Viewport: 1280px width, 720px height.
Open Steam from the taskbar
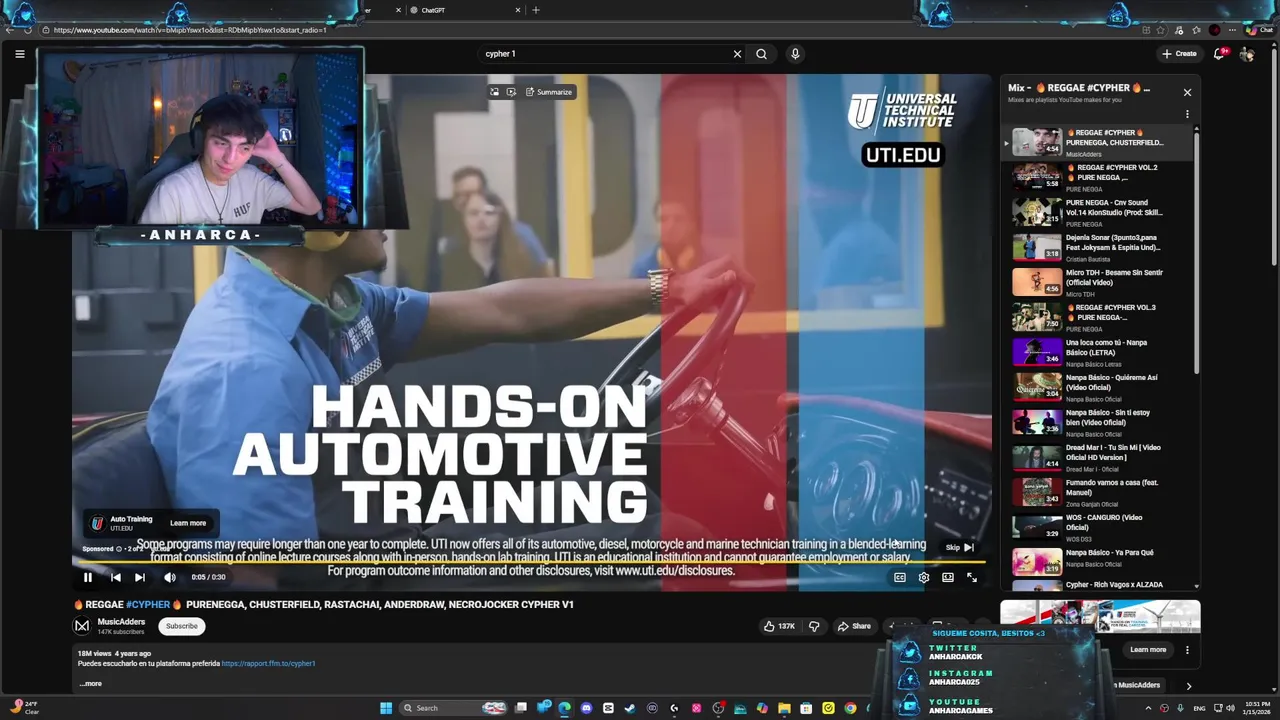click(630, 708)
